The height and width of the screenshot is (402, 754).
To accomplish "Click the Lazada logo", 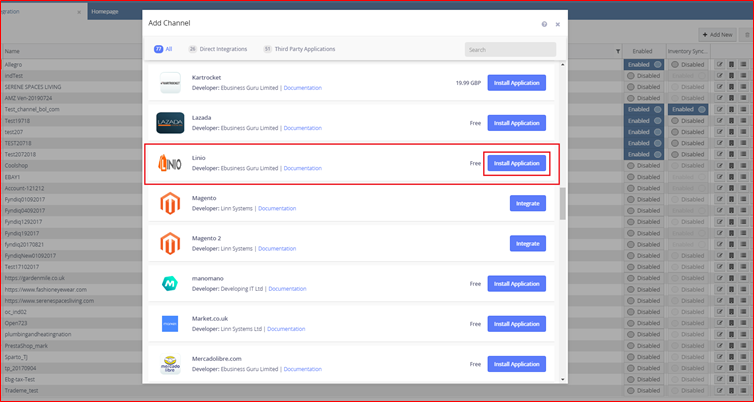I will coord(170,123).
